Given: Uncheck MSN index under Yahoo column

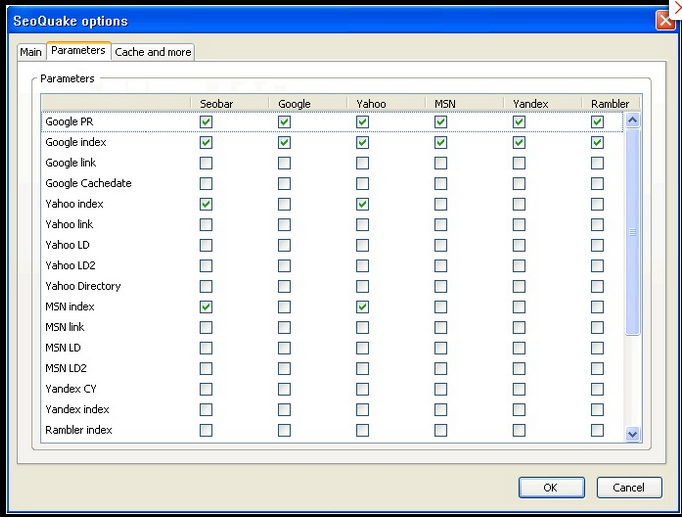Looking at the screenshot, I should tap(362, 307).
